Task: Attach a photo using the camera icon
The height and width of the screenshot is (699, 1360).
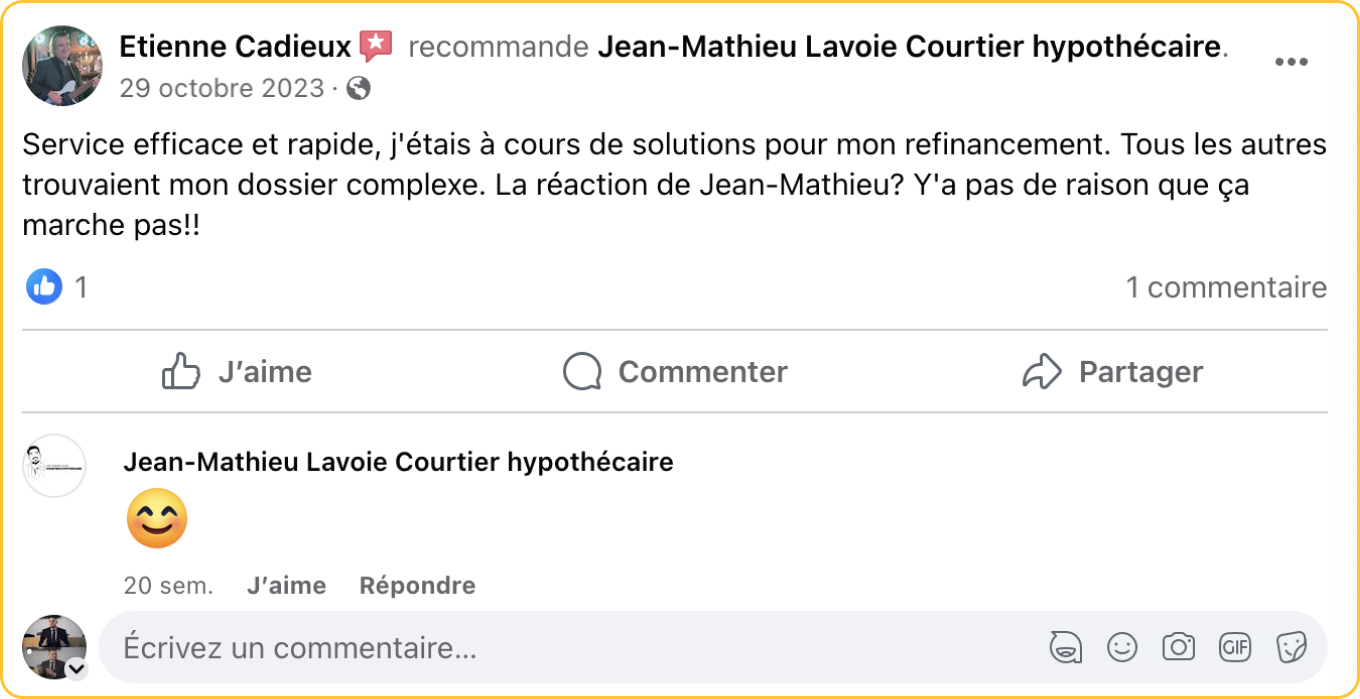Action: click(1179, 648)
